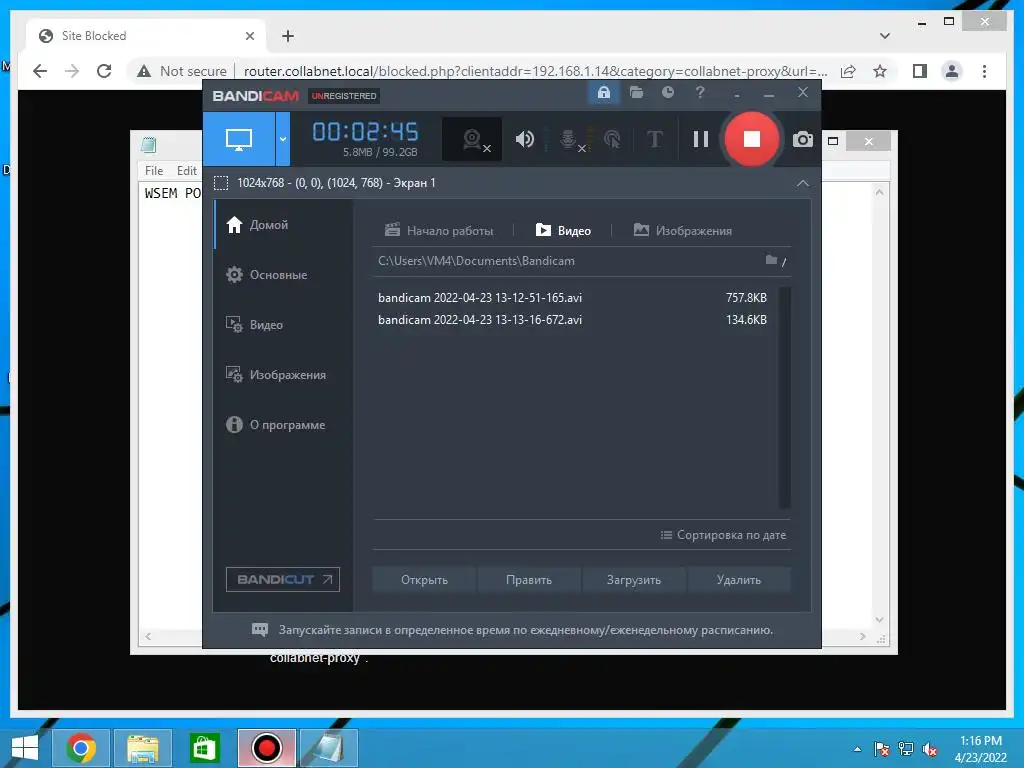The height and width of the screenshot is (768, 1024).
Task: Open the Notepad File menu
Action: click(154, 171)
